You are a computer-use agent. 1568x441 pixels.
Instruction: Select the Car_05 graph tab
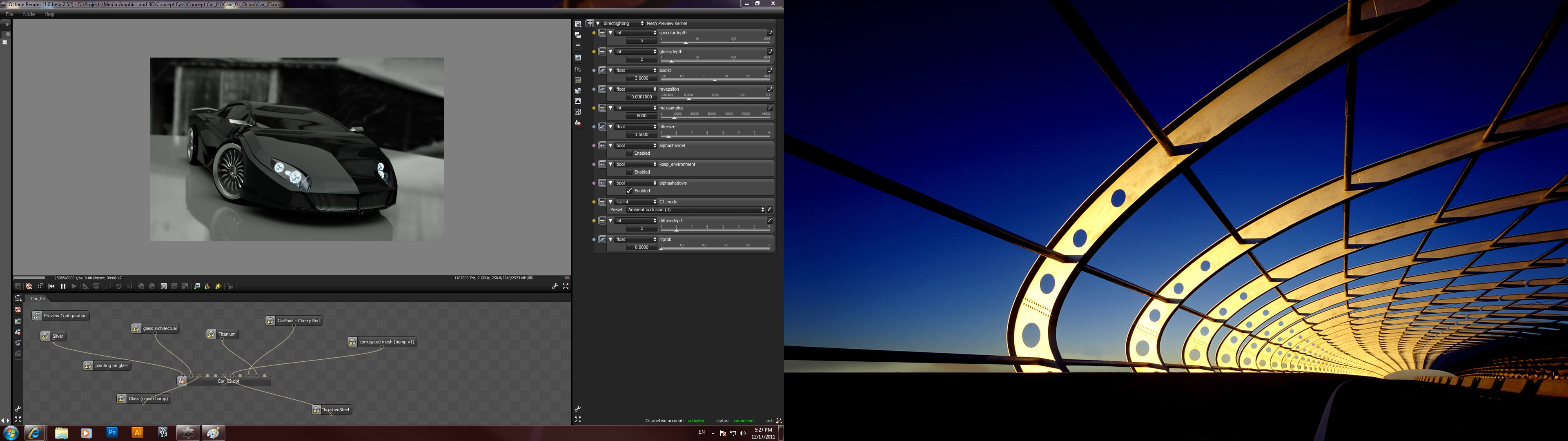[x=38, y=298]
